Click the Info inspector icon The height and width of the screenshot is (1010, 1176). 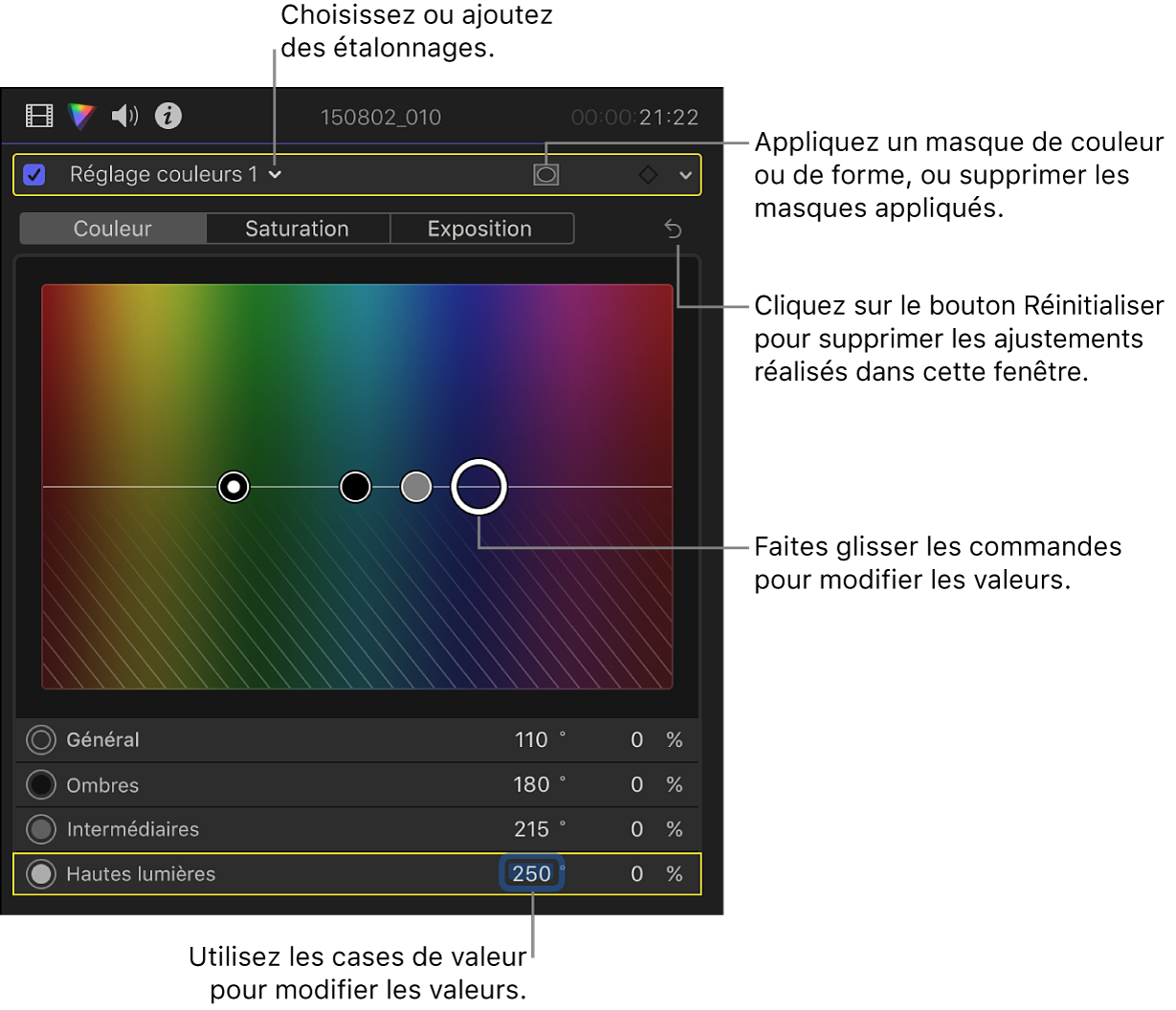coord(168,116)
